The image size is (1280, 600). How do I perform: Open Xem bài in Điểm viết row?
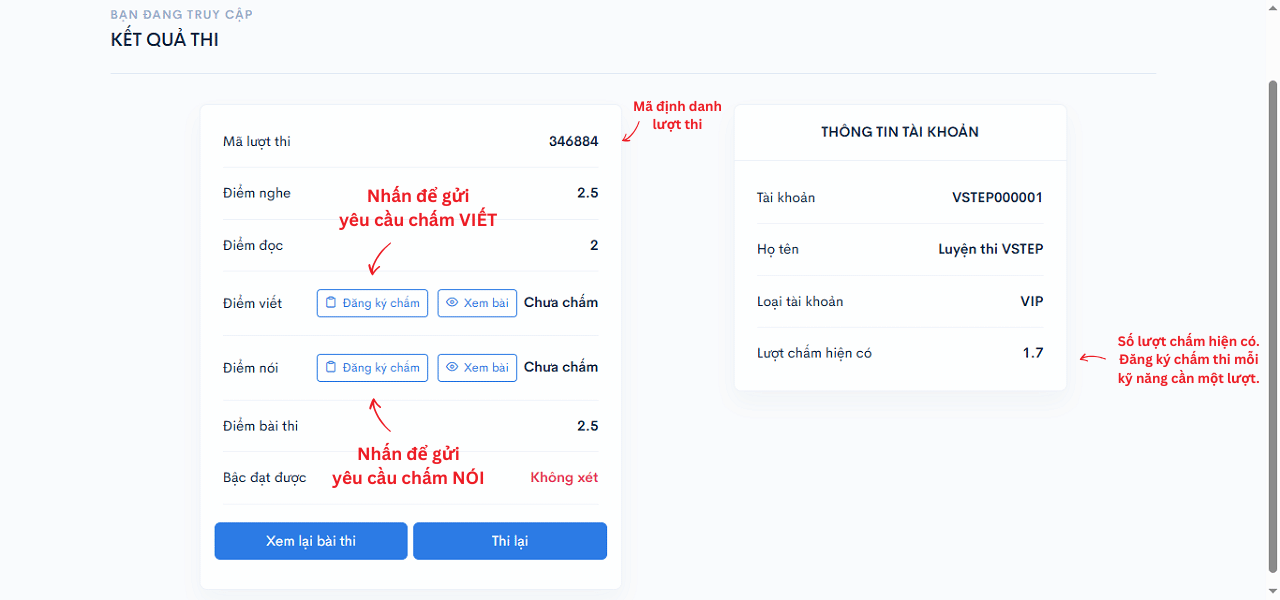coord(477,303)
